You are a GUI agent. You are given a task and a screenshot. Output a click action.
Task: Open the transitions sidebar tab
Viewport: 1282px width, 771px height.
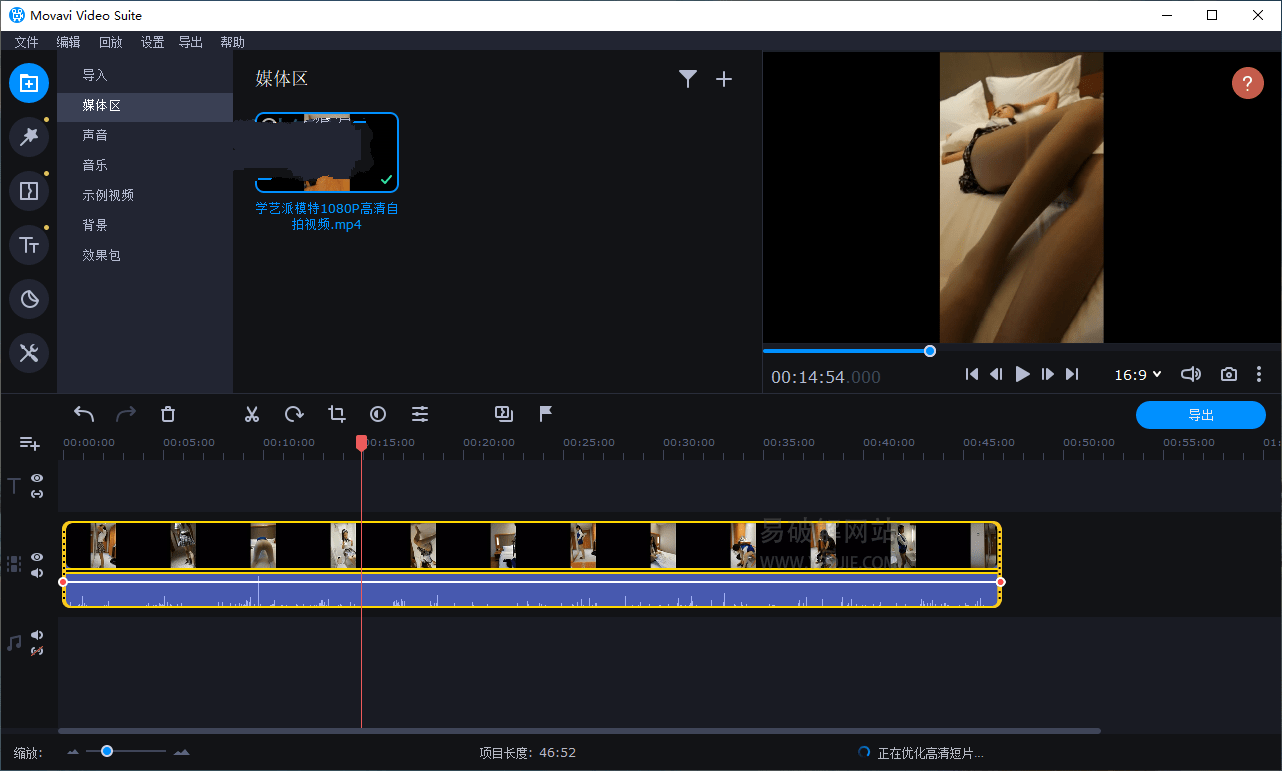(x=29, y=191)
